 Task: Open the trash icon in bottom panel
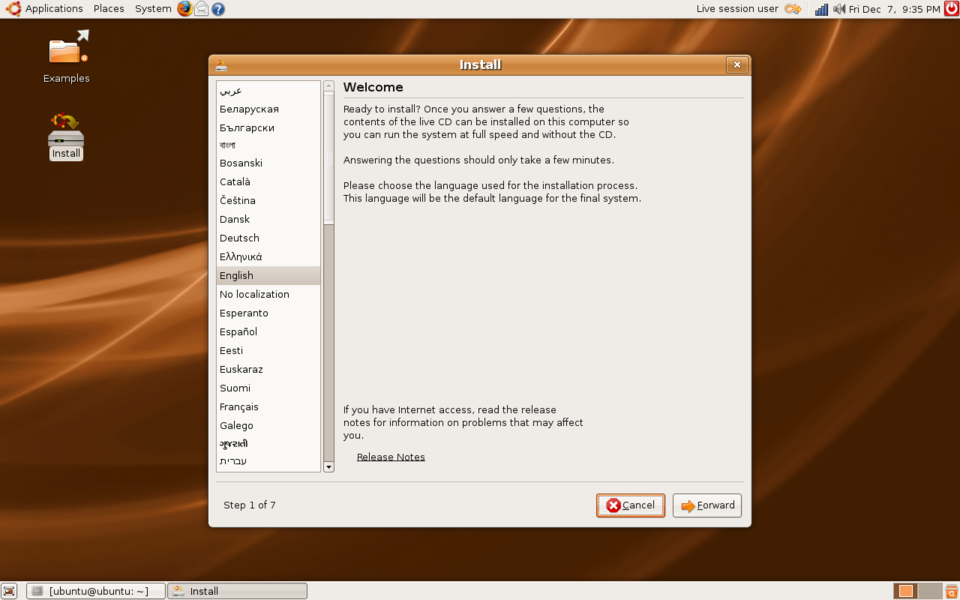tap(951, 591)
